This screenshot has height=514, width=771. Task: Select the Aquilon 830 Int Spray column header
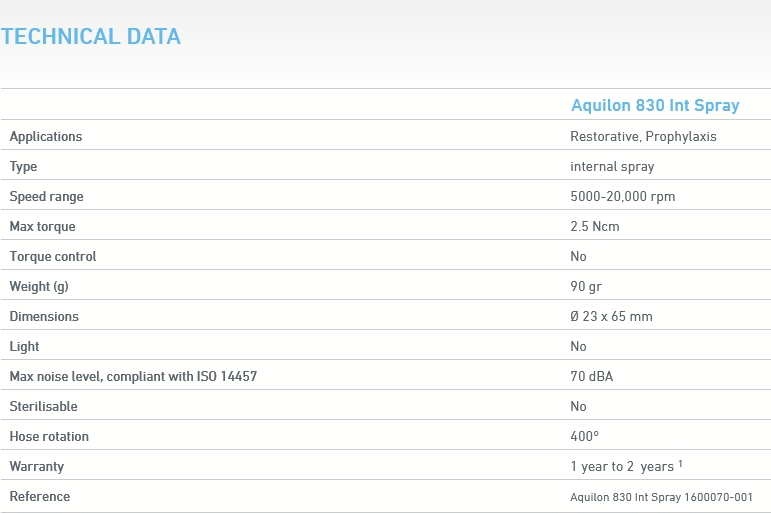coord(655,105)
